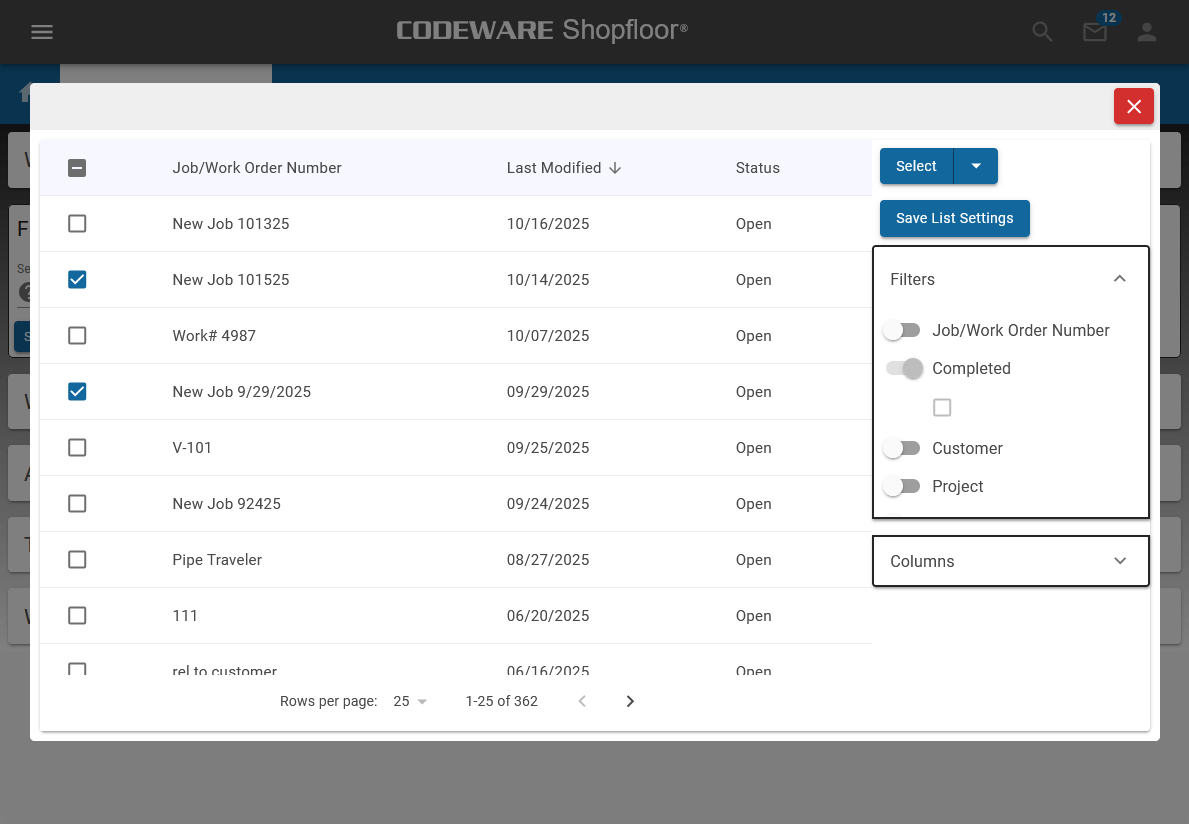This screenshot has width=1189, height=824.
Task: Open the Rows per page dropdown
Action: coord(410,701)
